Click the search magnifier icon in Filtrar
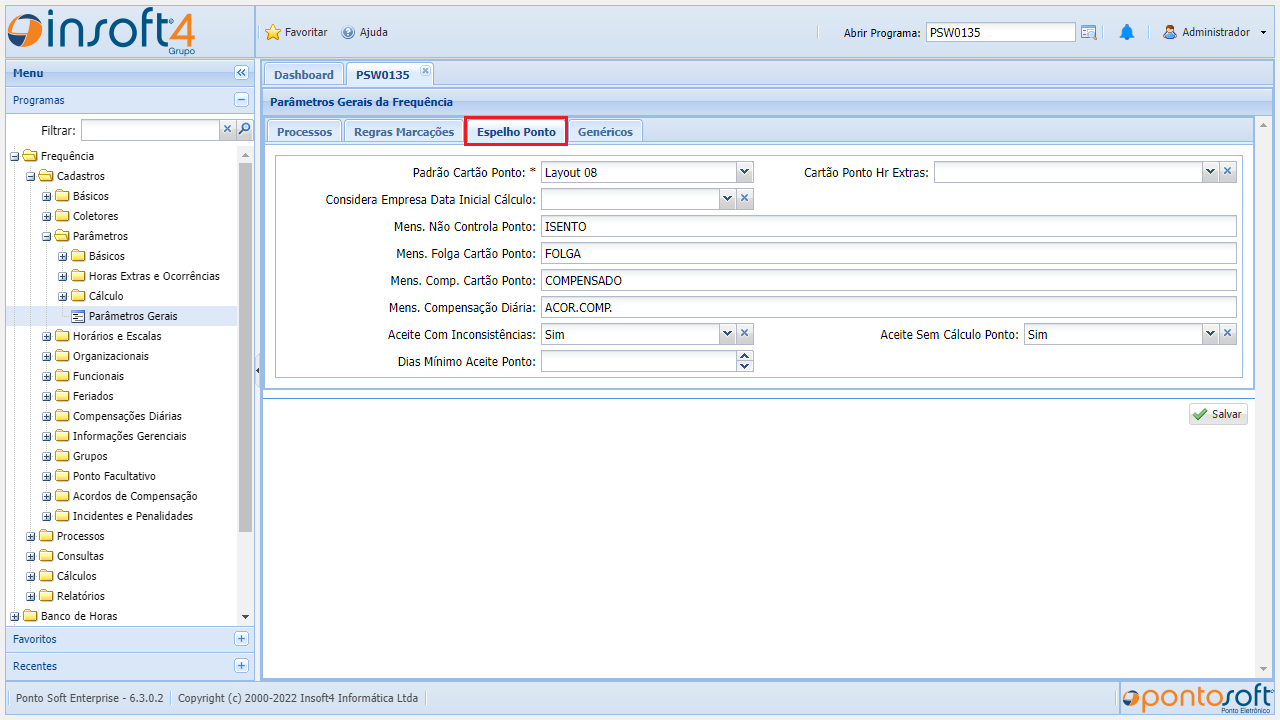 click(x=244, y=129)
